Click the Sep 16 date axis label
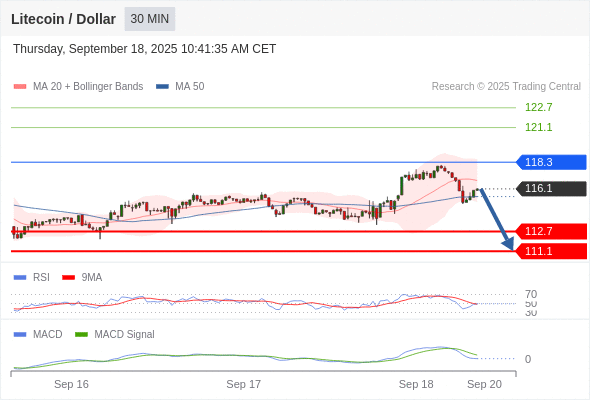590x400 pixels. [71, 384]
